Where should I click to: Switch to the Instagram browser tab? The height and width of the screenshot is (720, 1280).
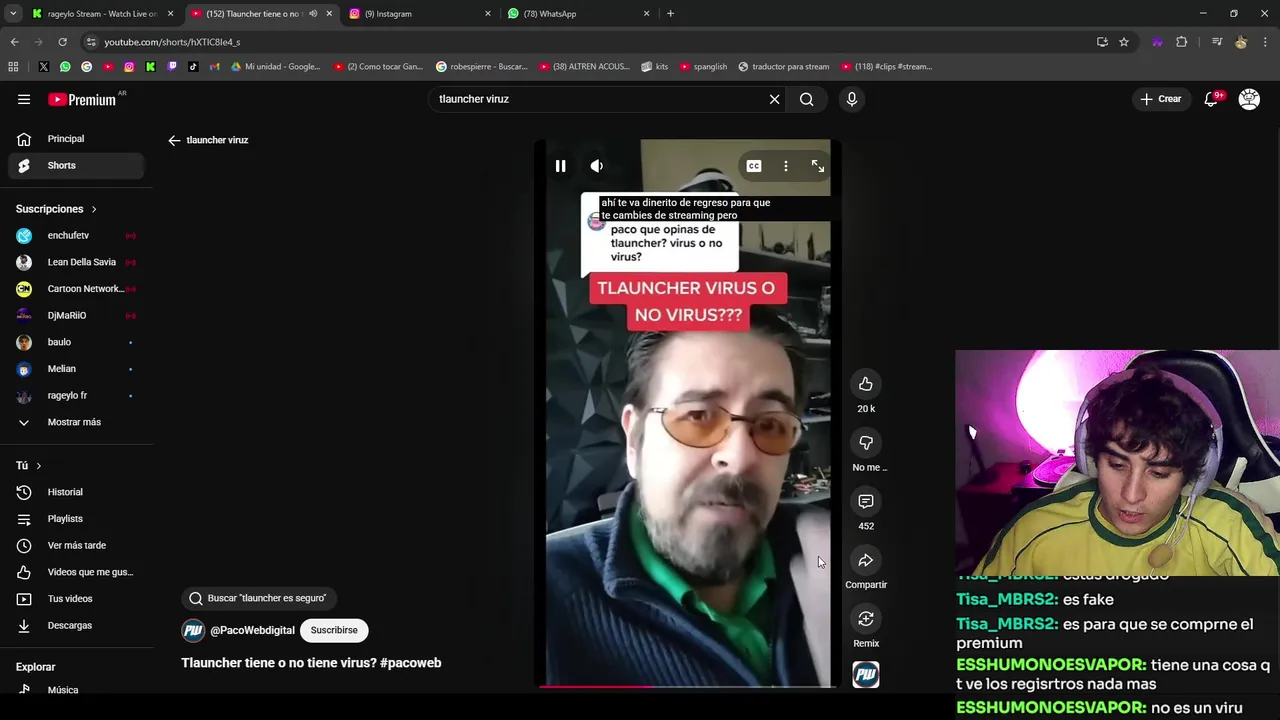(420, 14)
